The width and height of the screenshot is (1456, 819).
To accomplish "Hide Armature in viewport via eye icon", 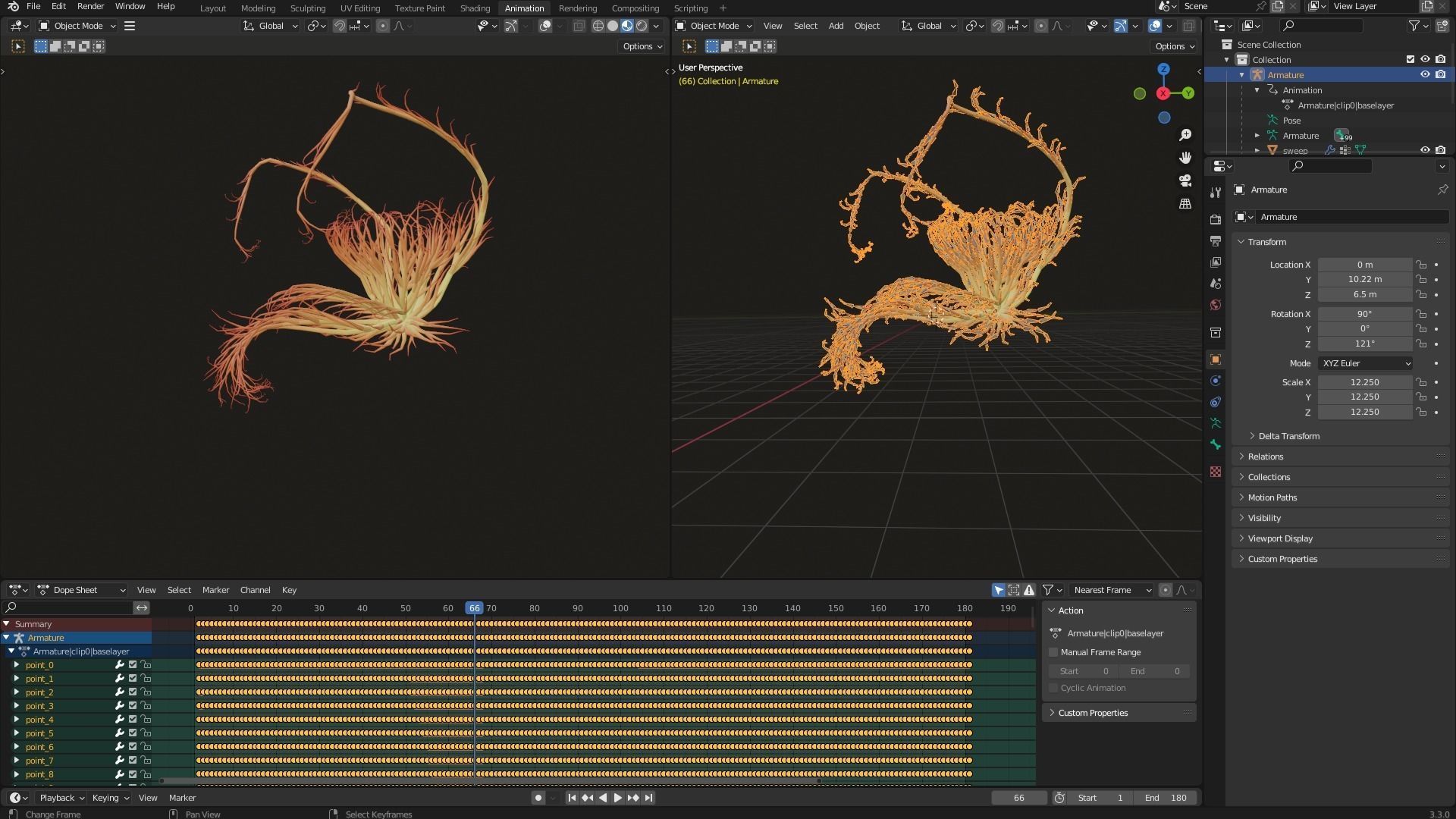I will click(x=1425, y=74).
